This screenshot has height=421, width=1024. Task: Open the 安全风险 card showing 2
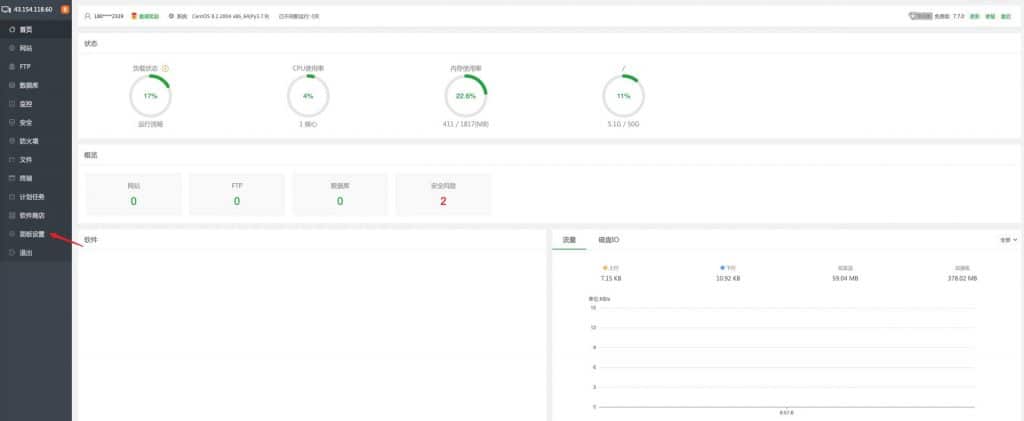coord(443,194)
